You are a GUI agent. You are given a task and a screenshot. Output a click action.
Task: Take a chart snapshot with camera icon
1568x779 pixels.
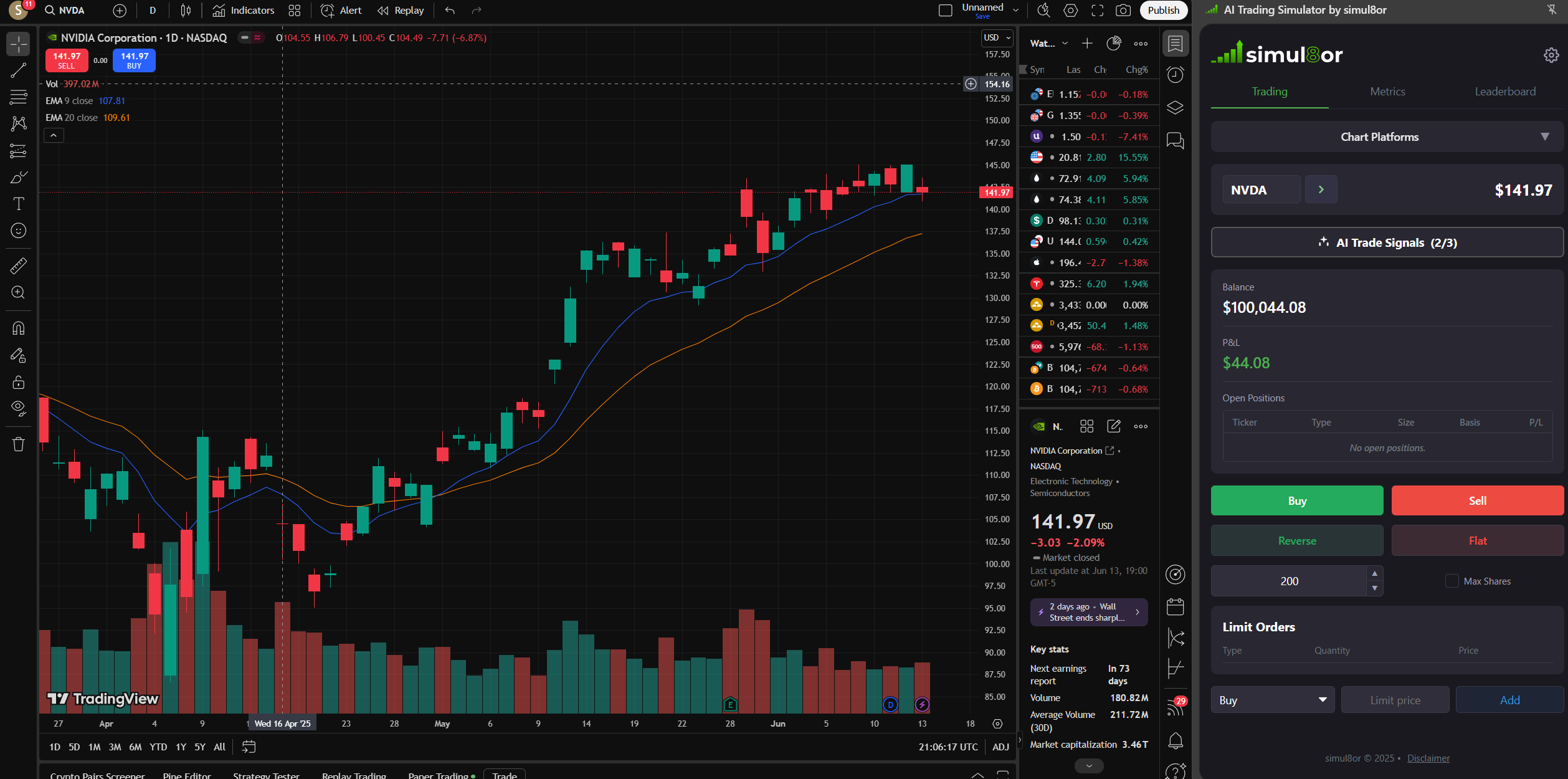(1123, 11)
